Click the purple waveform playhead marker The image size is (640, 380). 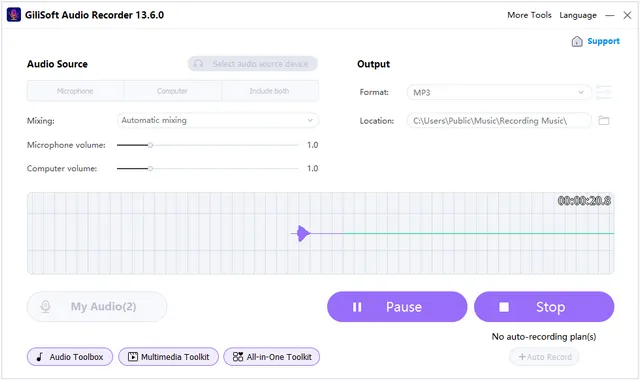pos(303,233)
